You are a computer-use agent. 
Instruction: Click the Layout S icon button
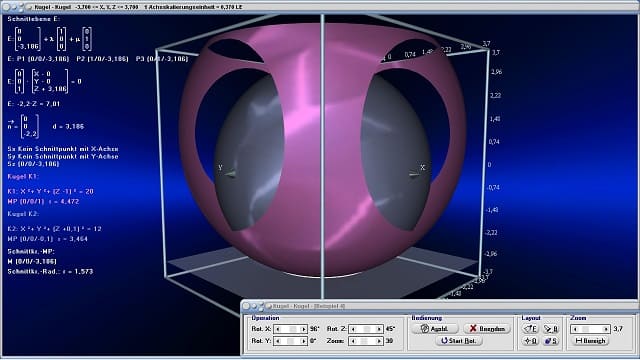[x=551, y=341]
